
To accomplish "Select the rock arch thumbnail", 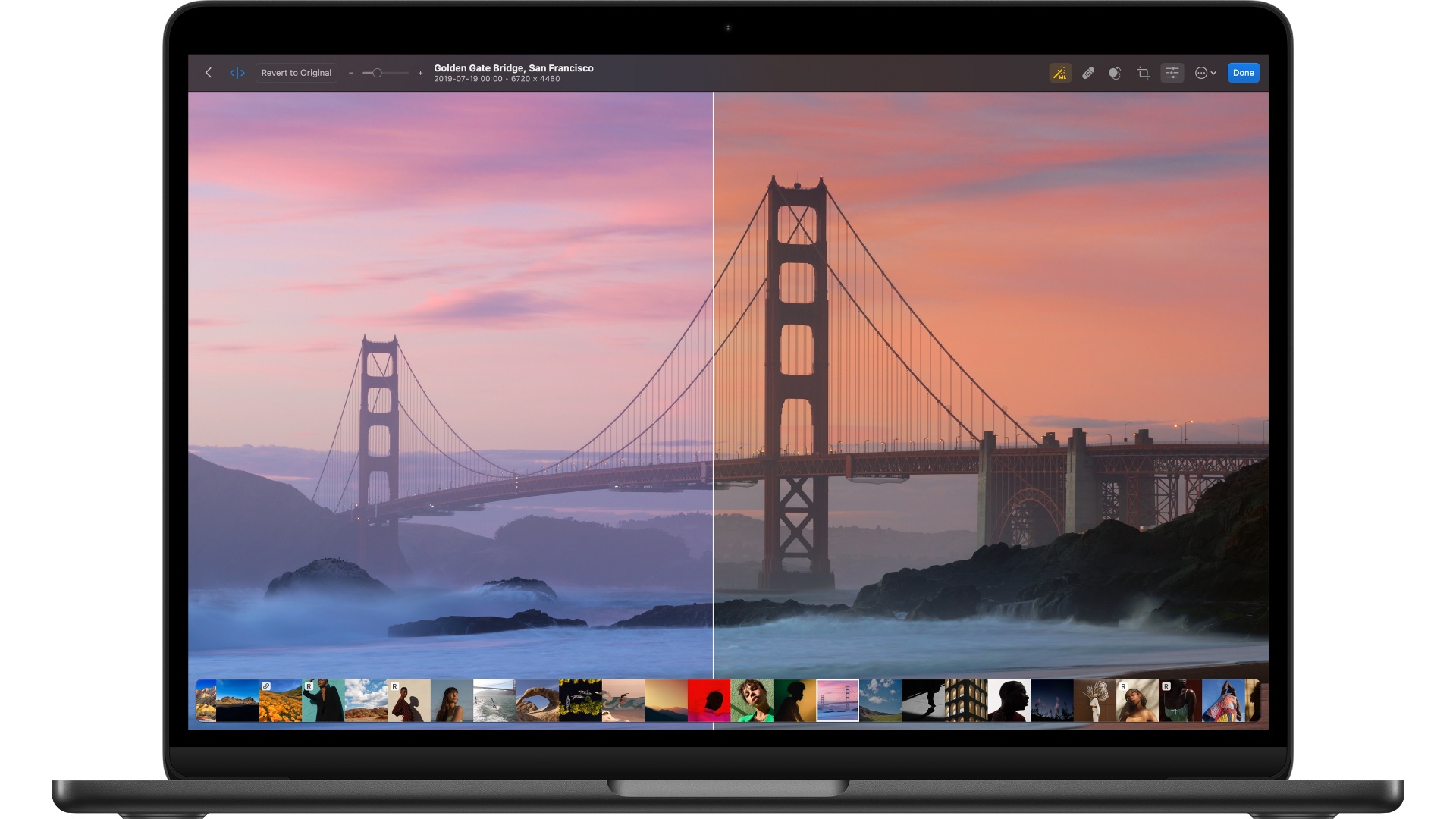I will [538, 701].
